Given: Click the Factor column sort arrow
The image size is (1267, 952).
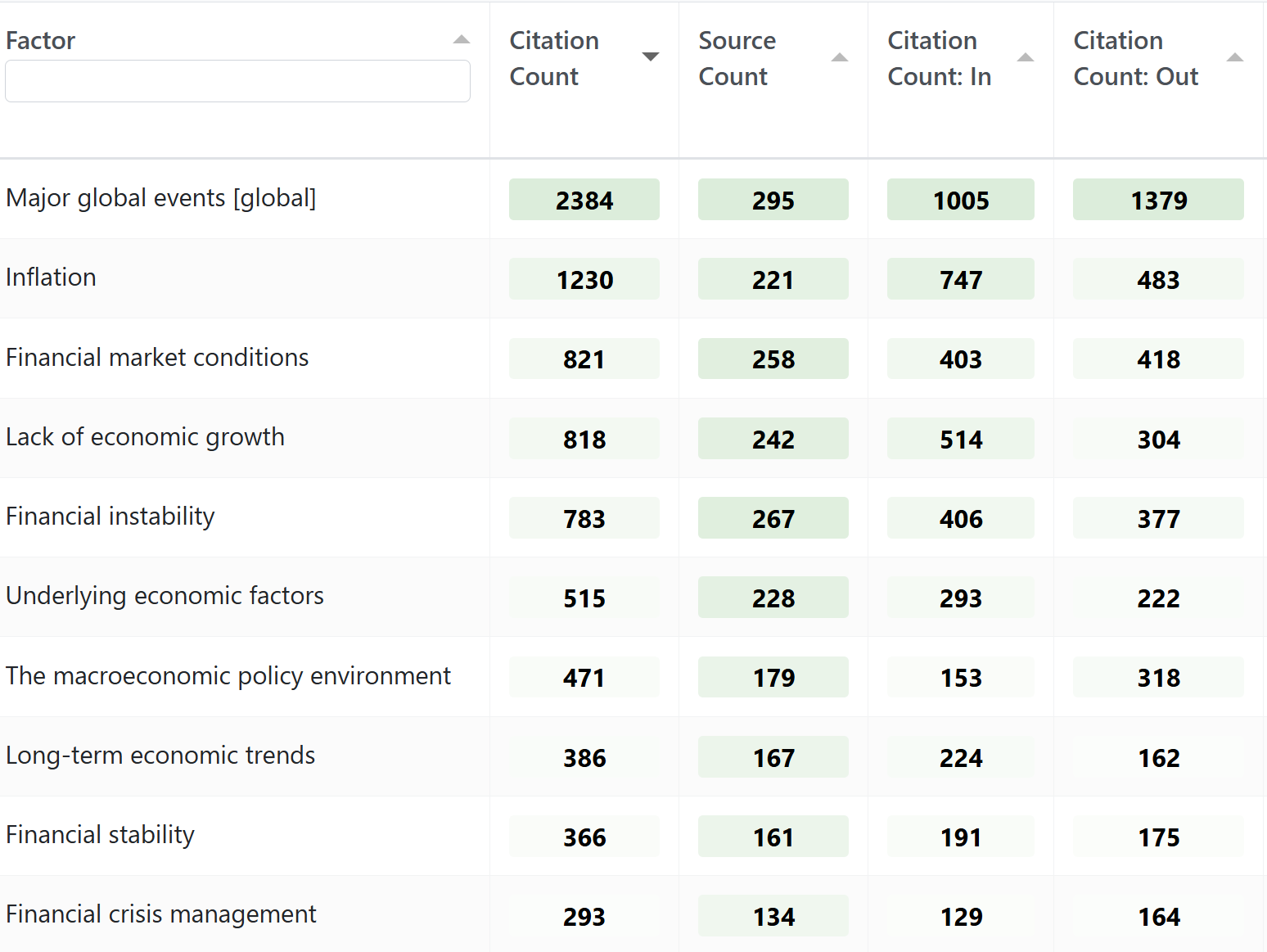Looking at the screenshot, I should point(462,39).
